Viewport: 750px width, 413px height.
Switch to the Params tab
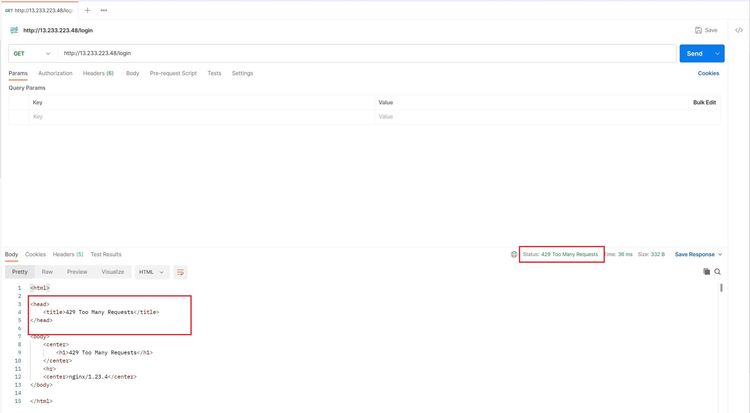(x=18, y=73)
